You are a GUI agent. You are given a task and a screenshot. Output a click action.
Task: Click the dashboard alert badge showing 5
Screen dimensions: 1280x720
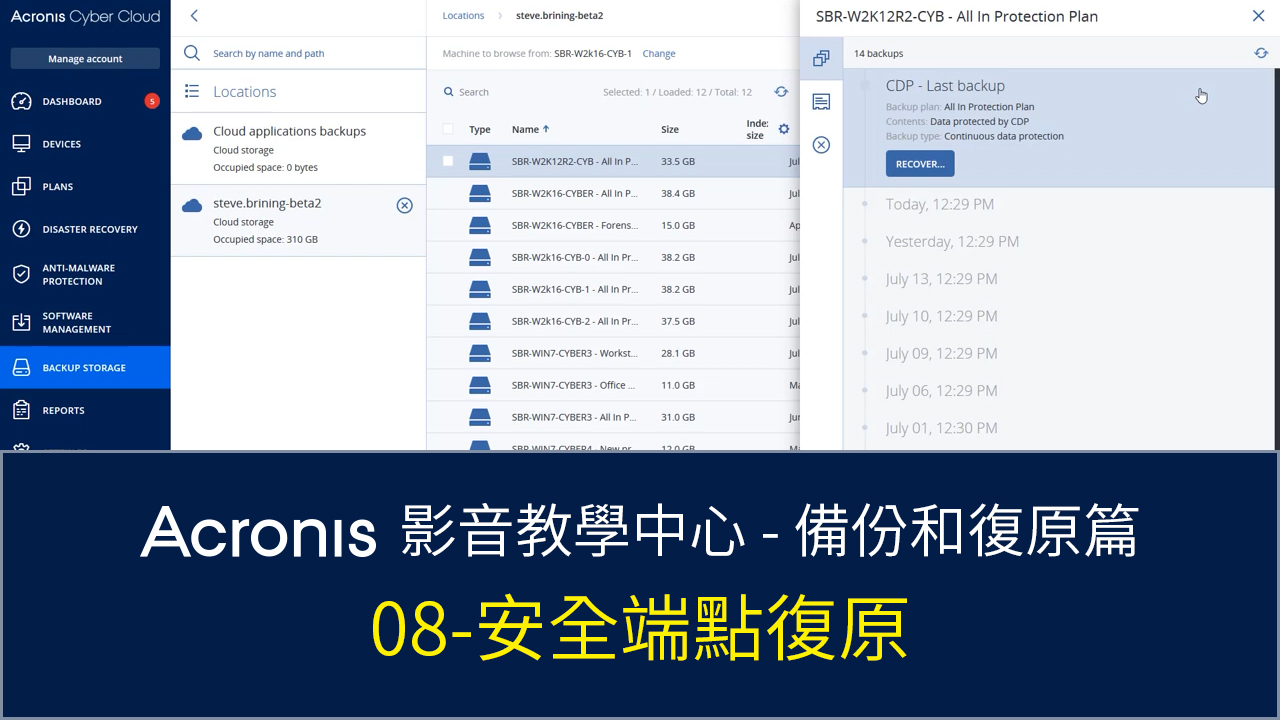pyautogui.click(x=152, y=101)
